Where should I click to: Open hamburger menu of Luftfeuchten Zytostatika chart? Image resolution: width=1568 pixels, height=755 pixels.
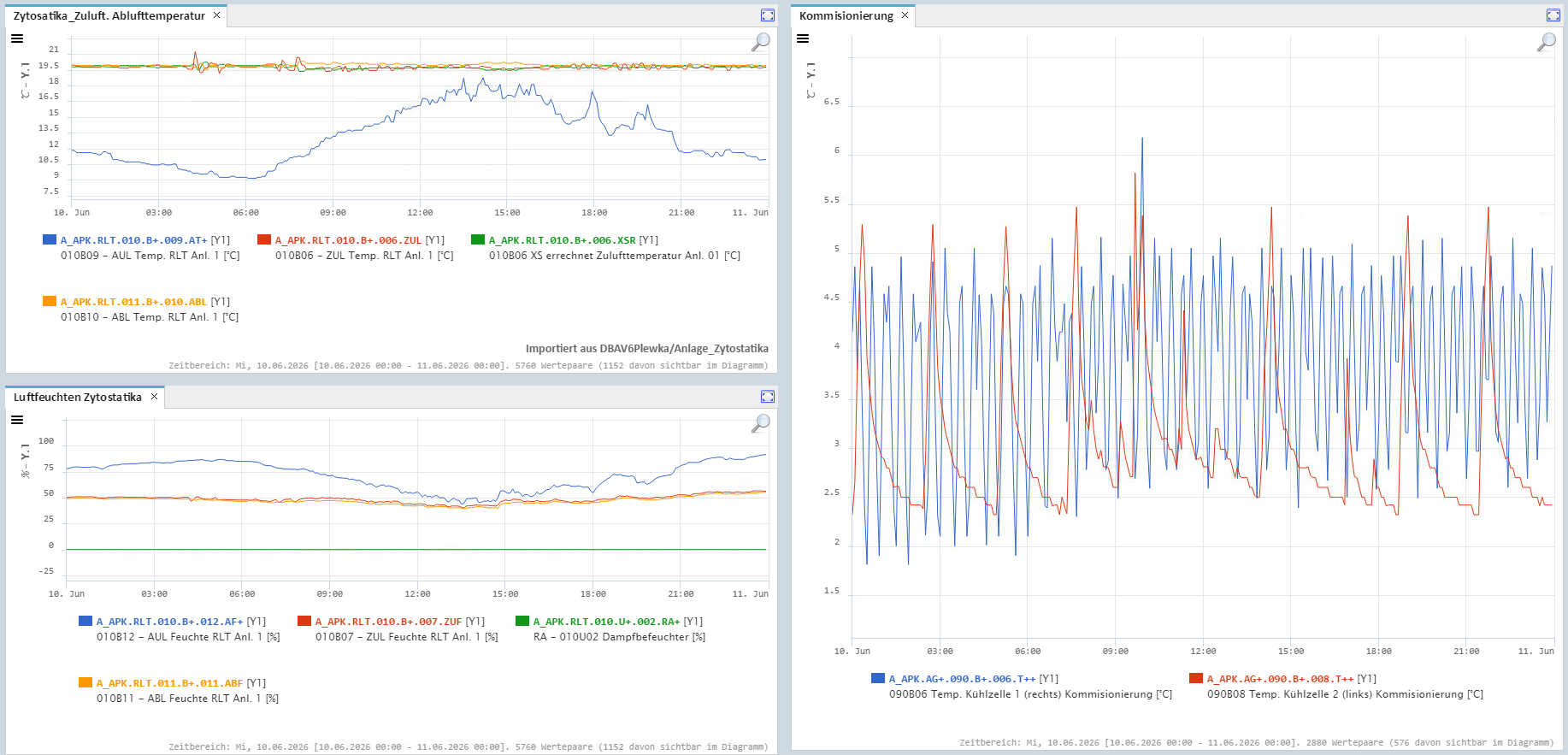tap(17, 420)
